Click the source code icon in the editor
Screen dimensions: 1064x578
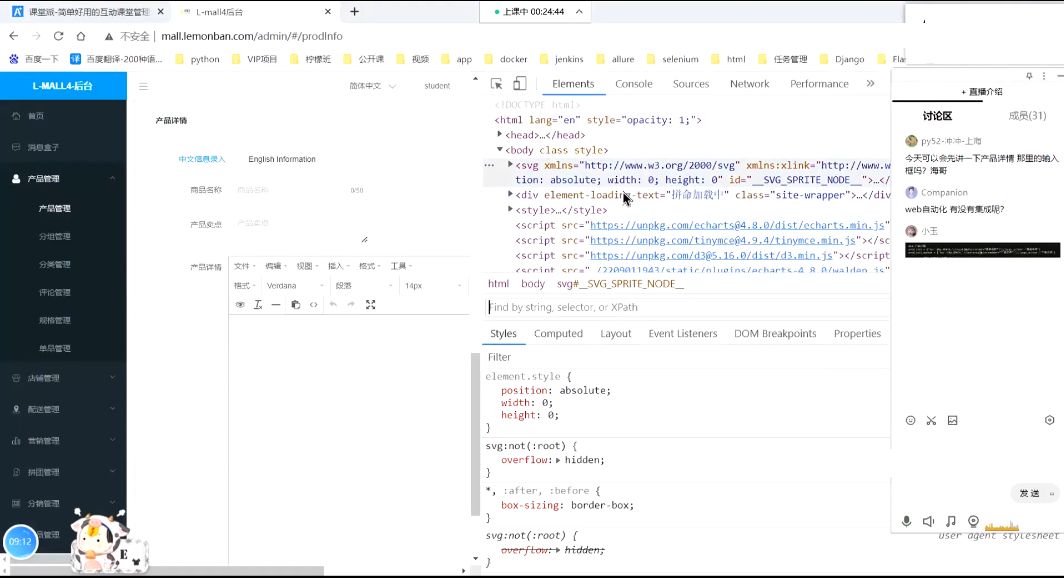point(314,305)
